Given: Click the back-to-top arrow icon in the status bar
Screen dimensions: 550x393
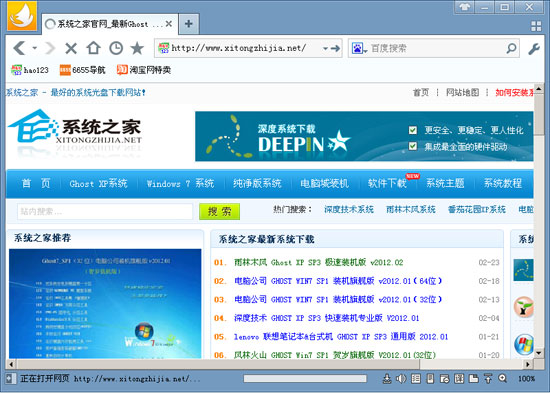Looking at the screenshot, I should (488, 378).
